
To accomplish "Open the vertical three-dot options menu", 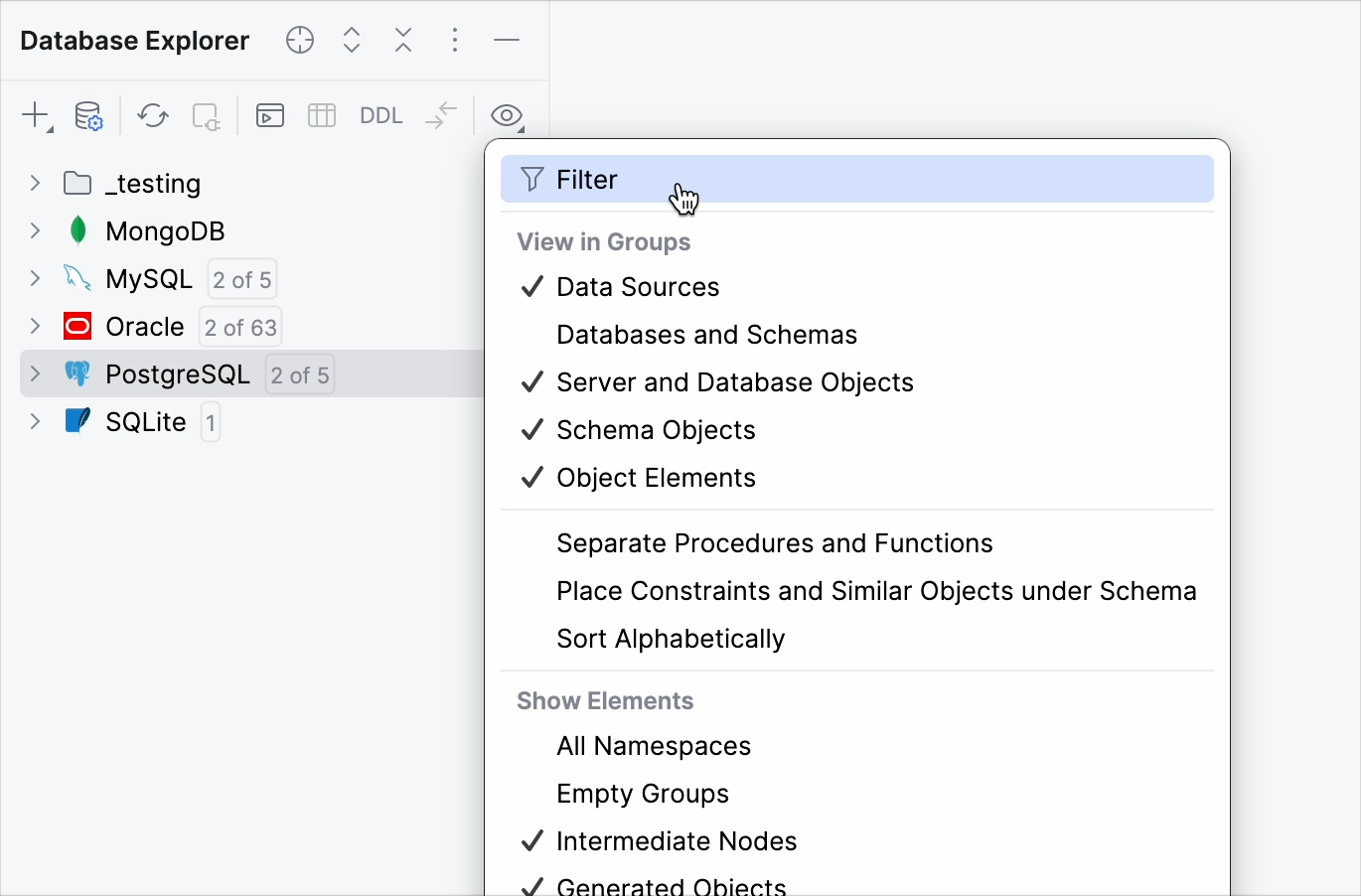I will pyautogui.click(x=455, y=40).
